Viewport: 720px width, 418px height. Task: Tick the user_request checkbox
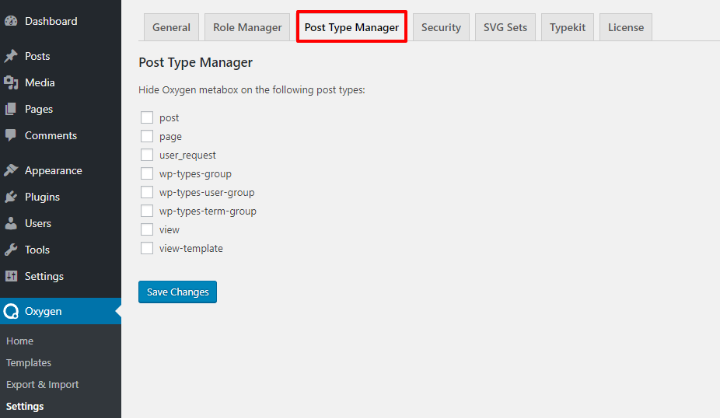pyautogui.click(x=147, y=155)
